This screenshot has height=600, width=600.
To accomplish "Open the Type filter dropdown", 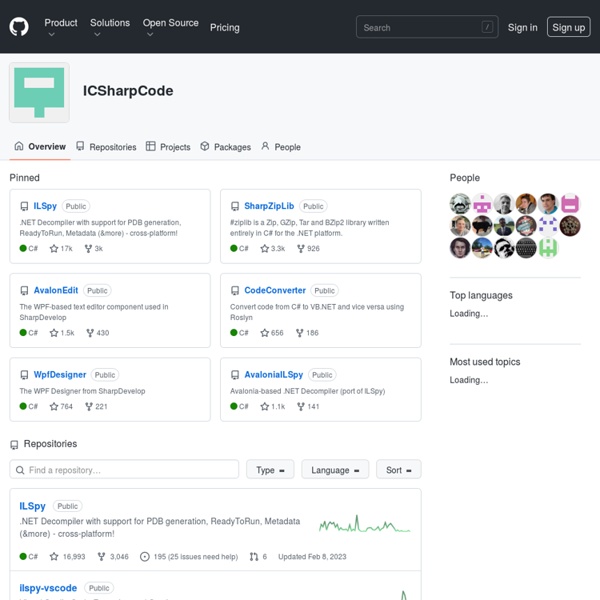I will coord(270,470).
